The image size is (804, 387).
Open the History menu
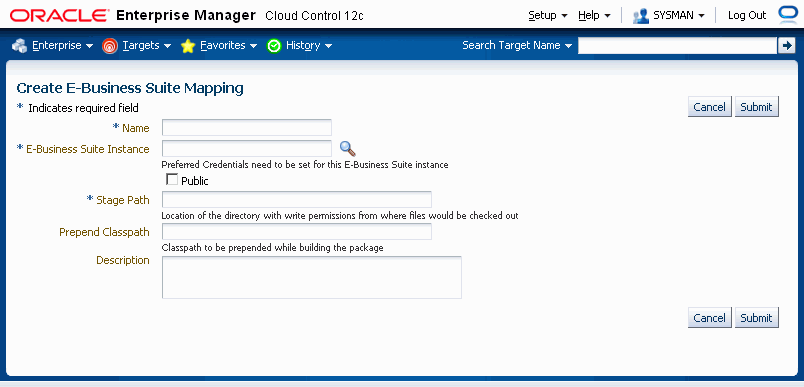(309, 46)
